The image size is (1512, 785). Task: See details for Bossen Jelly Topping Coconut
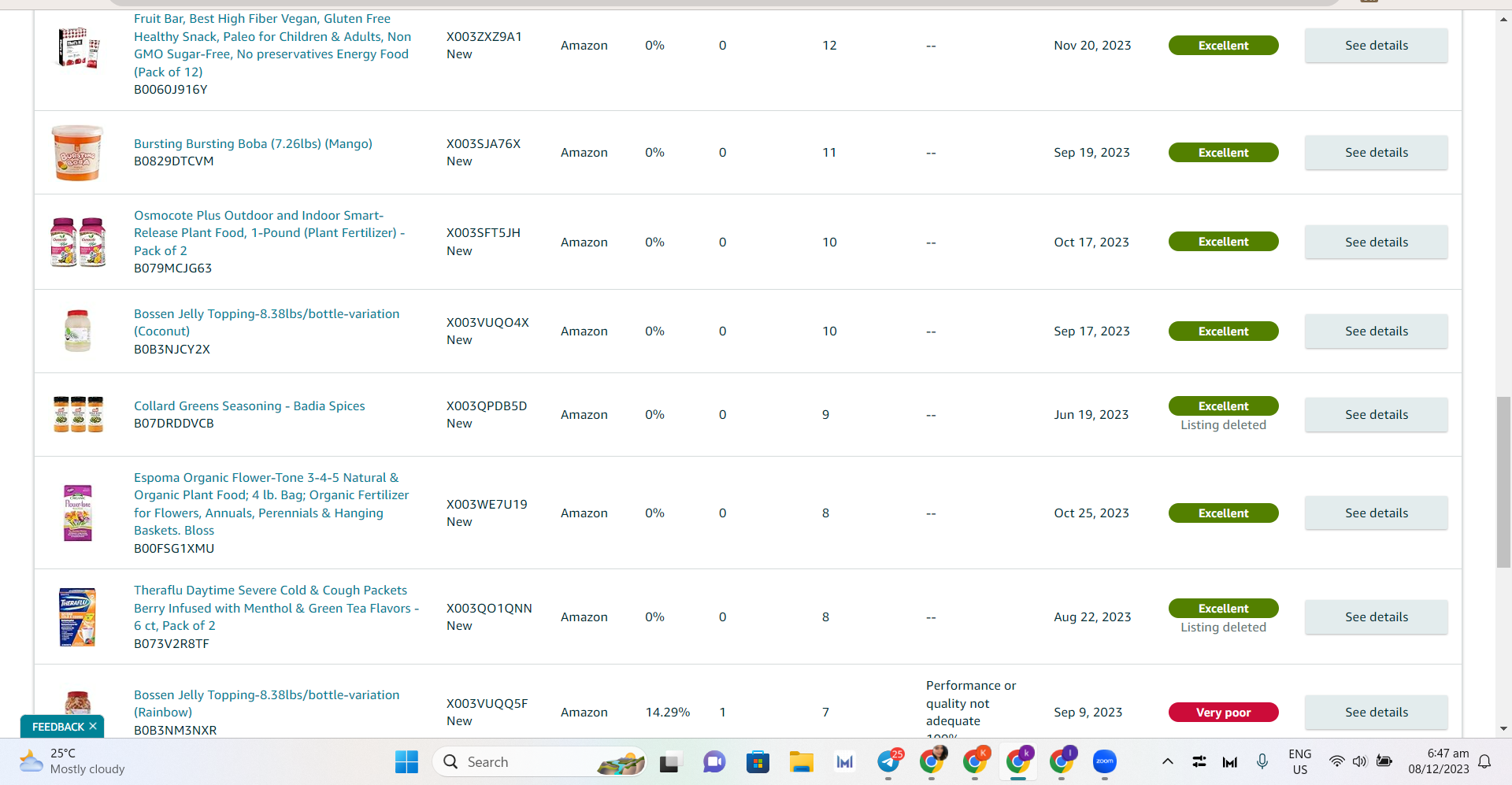[x=1376, y=331]
